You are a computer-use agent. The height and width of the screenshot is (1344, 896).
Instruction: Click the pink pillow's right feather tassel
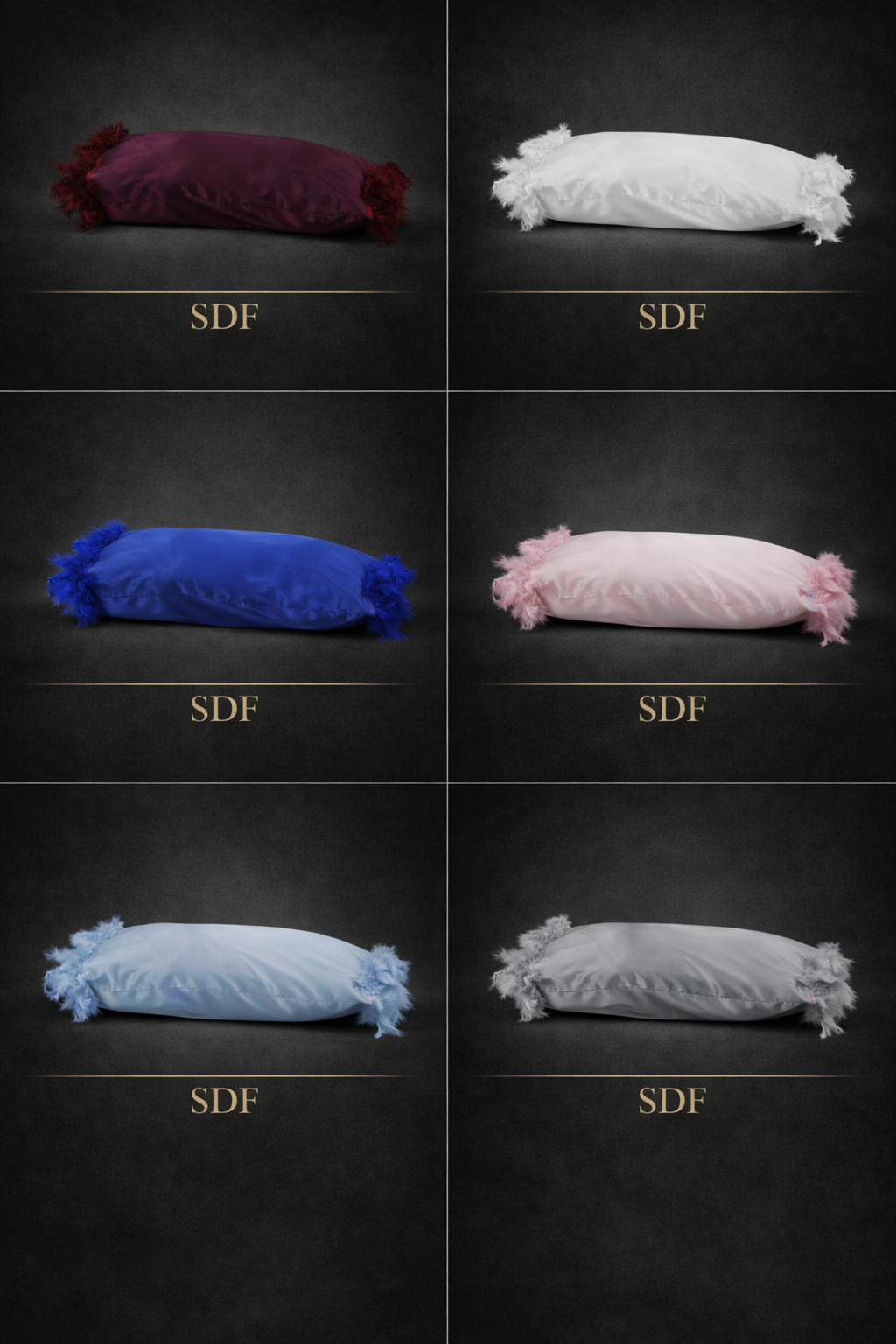(829, 597)
